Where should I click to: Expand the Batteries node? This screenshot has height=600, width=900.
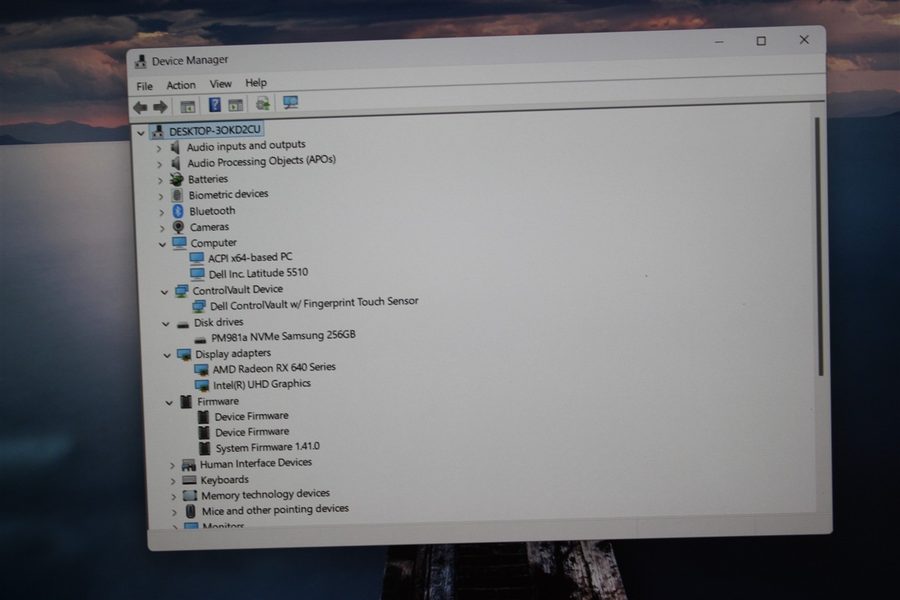tap(160, 181)
